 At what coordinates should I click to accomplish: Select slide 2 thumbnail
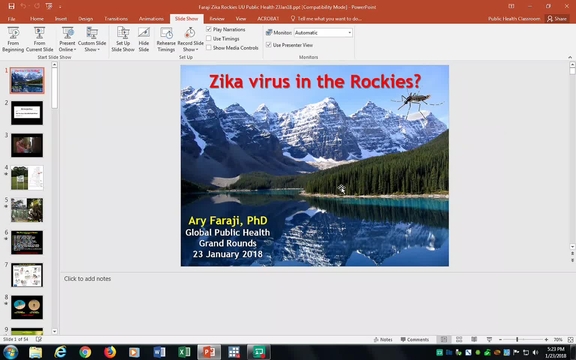click(x=27, y=113)
